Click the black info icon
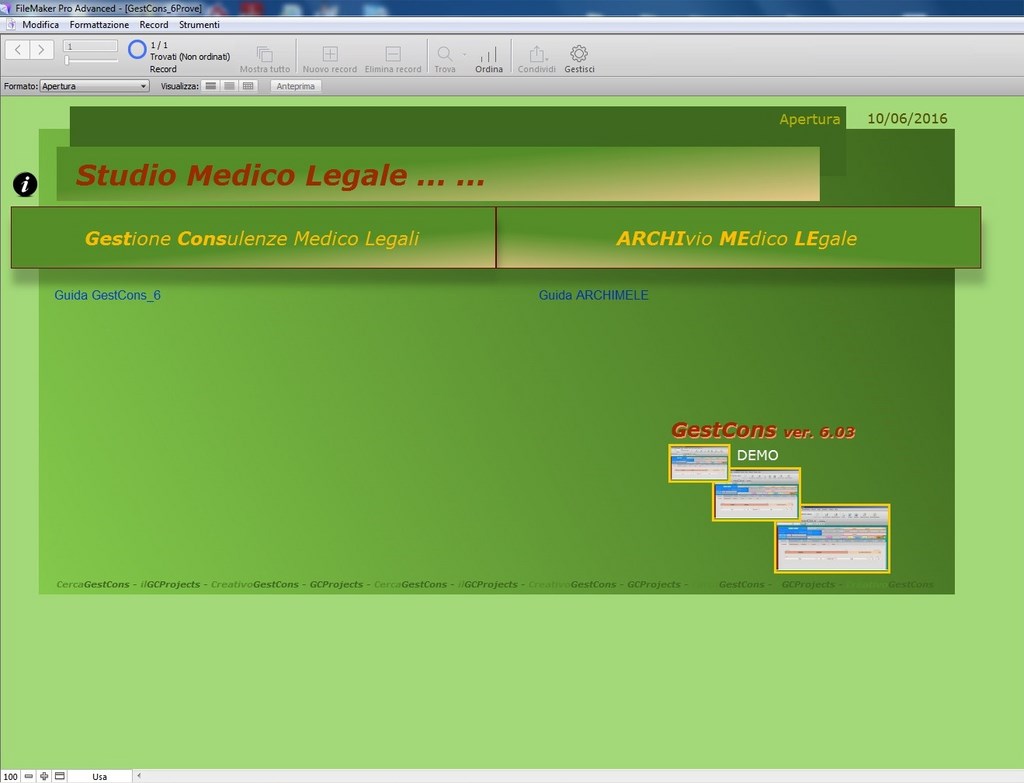 (x=25, y=184)
